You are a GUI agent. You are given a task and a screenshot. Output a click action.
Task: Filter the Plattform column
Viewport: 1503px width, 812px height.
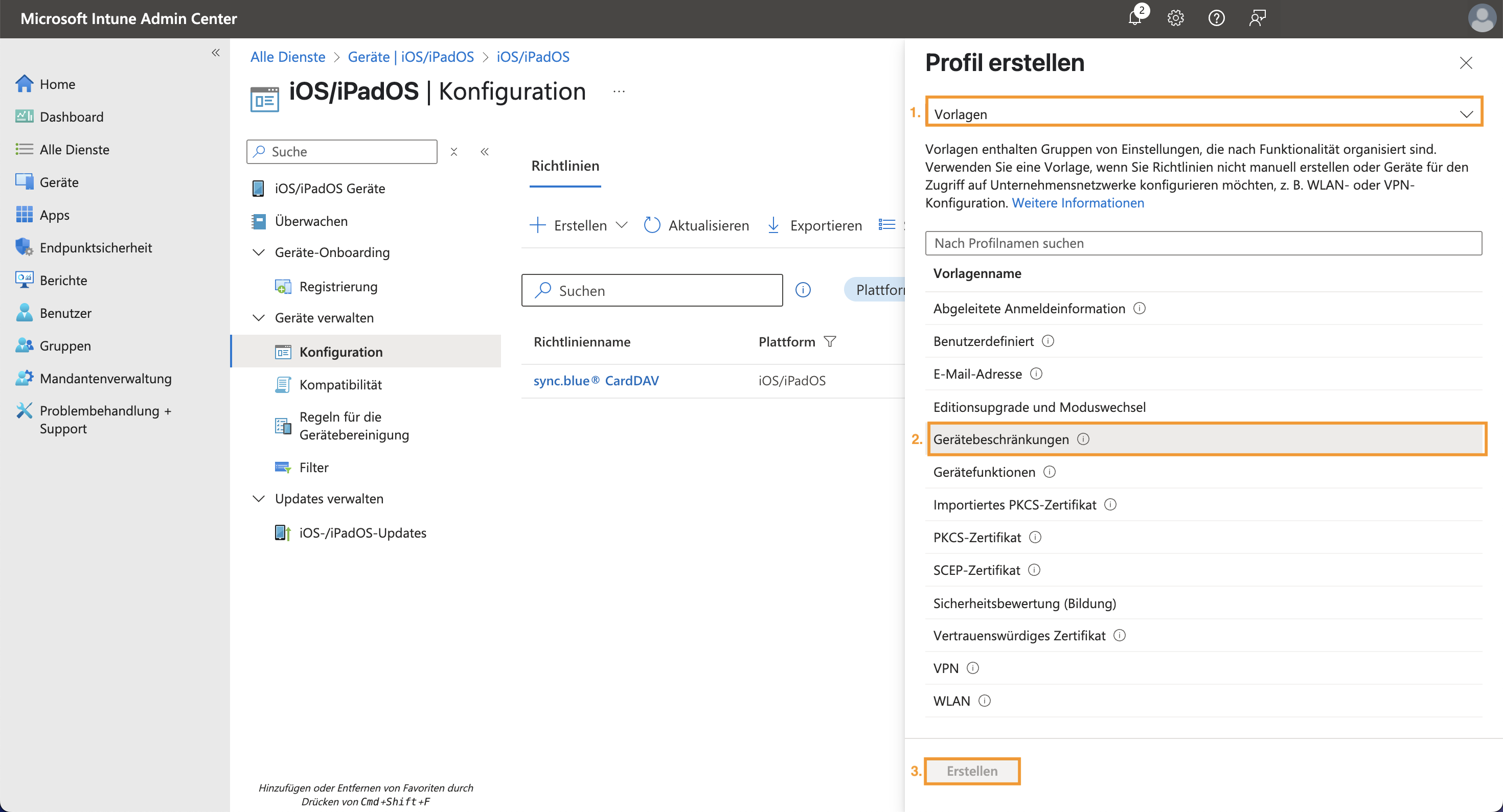click(x=830, y=341)
